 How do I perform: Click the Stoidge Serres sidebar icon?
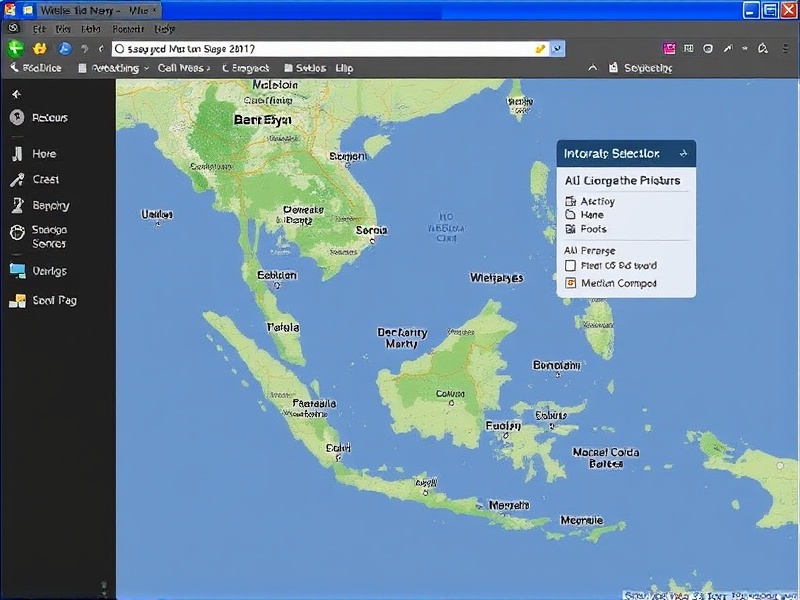17,233
